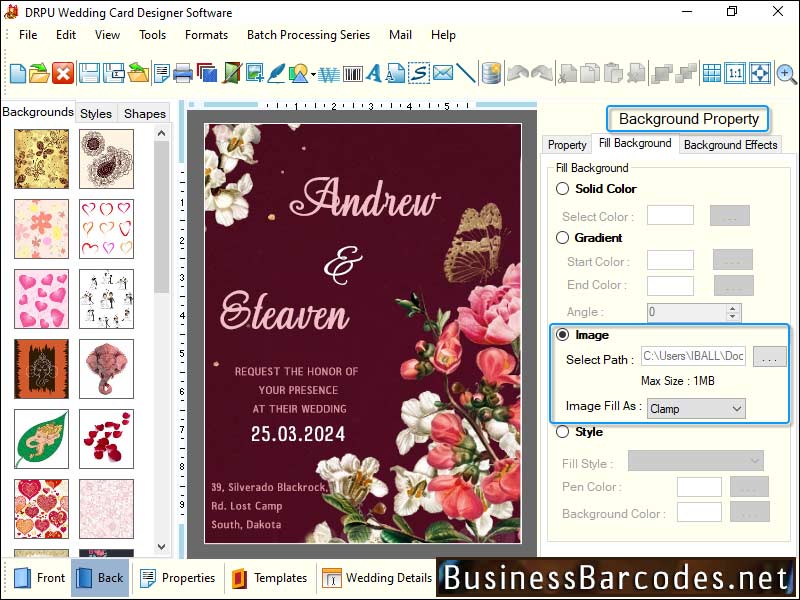Select the Print tool from the toolbar
The image size is (800, 600).
point(186,72)
